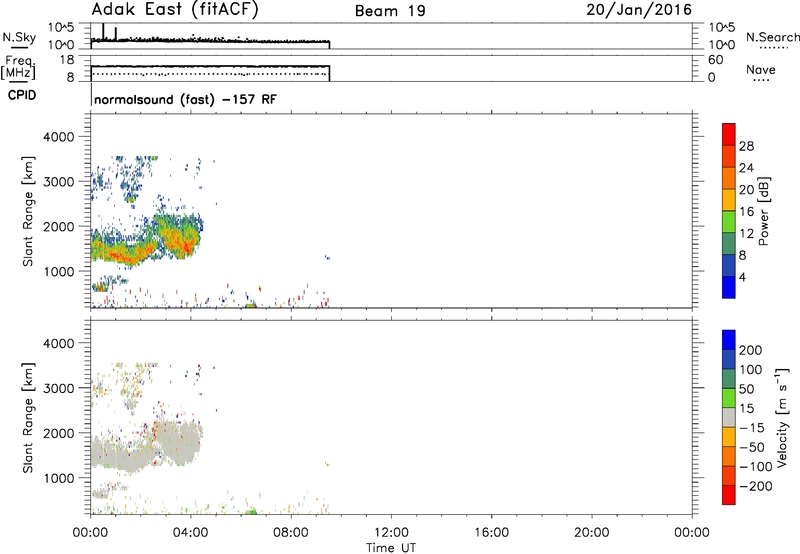Image resolution: width=800 pixels, height=554 pixels.
Task: Click blue bottom of Power colorbar
Action: (x=729, y=287)
